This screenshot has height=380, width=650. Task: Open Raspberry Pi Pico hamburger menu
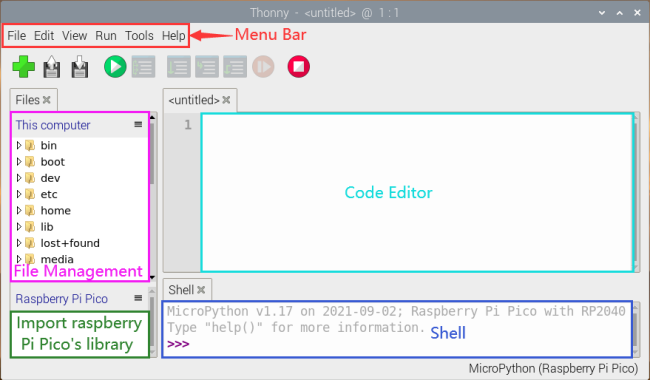tap(138, 298)
